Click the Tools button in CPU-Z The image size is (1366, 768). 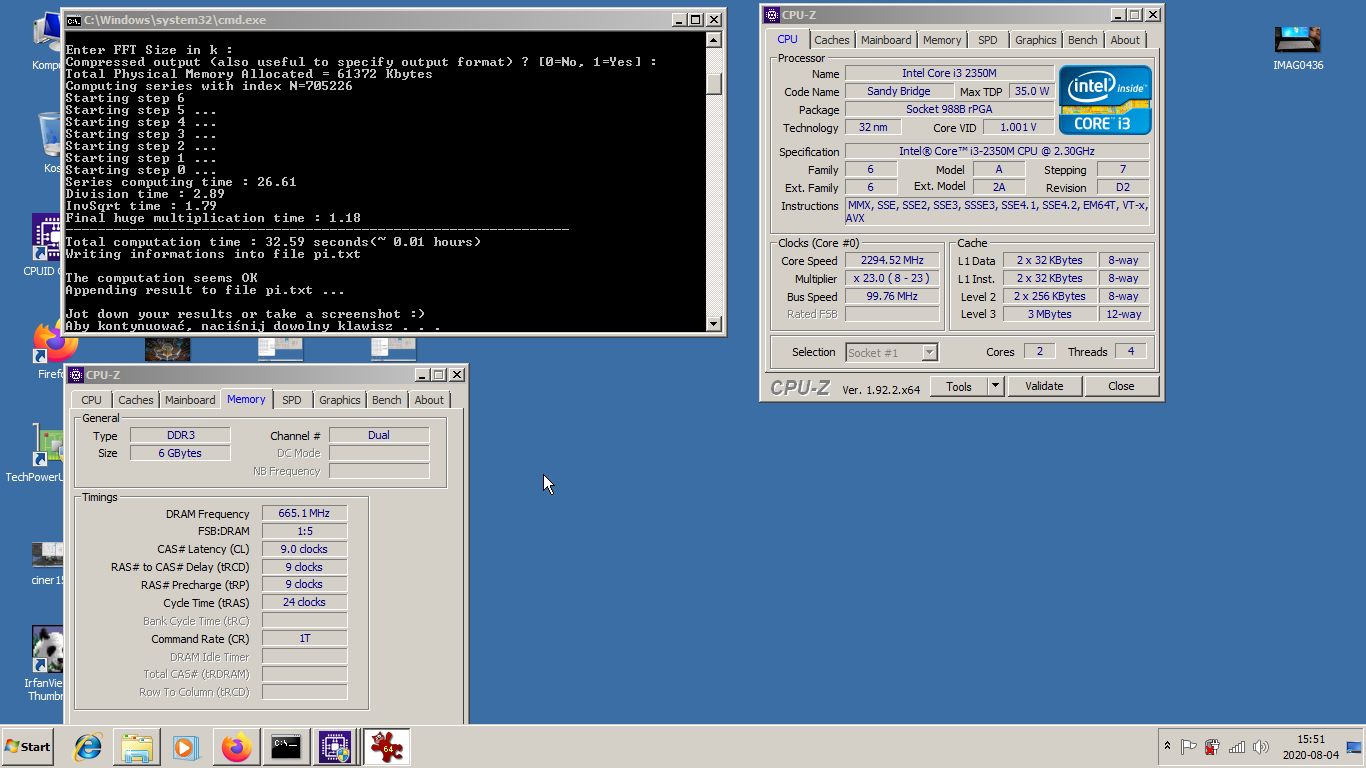point(958,386)
